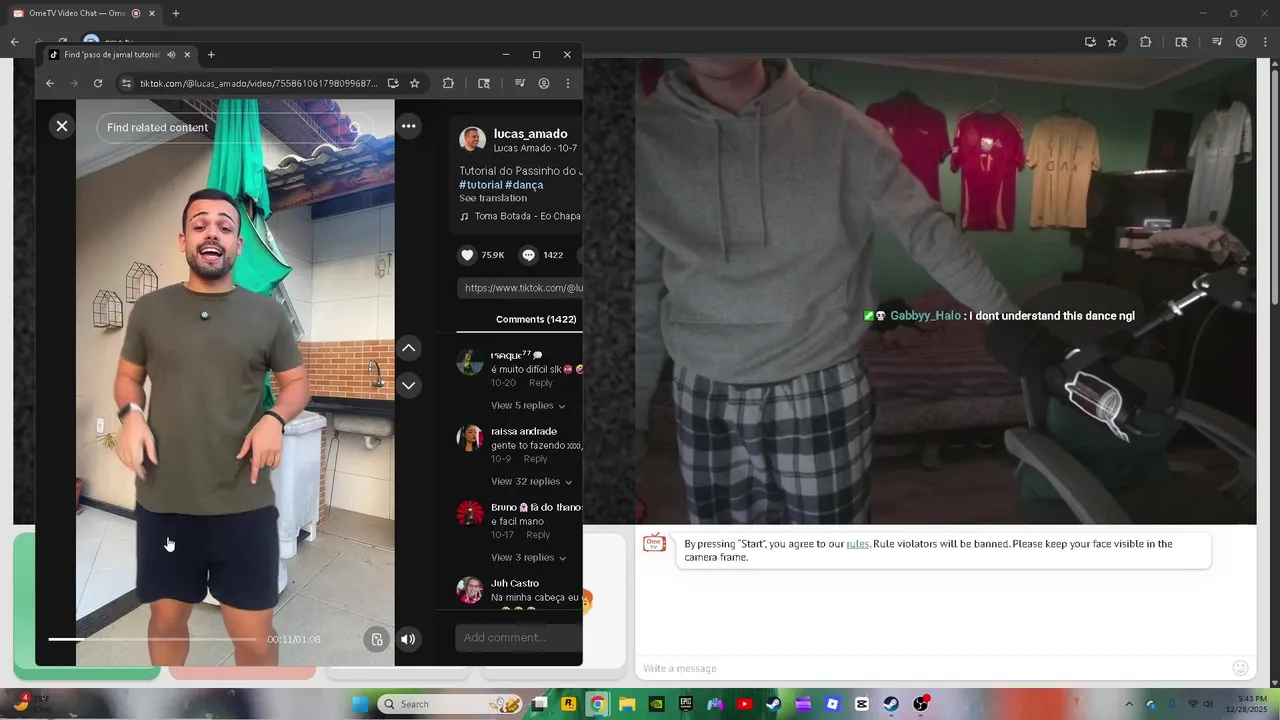Seek on the TikTok video progress bar
Screen dimensions: 1280x720
click(x=152, y=639)
